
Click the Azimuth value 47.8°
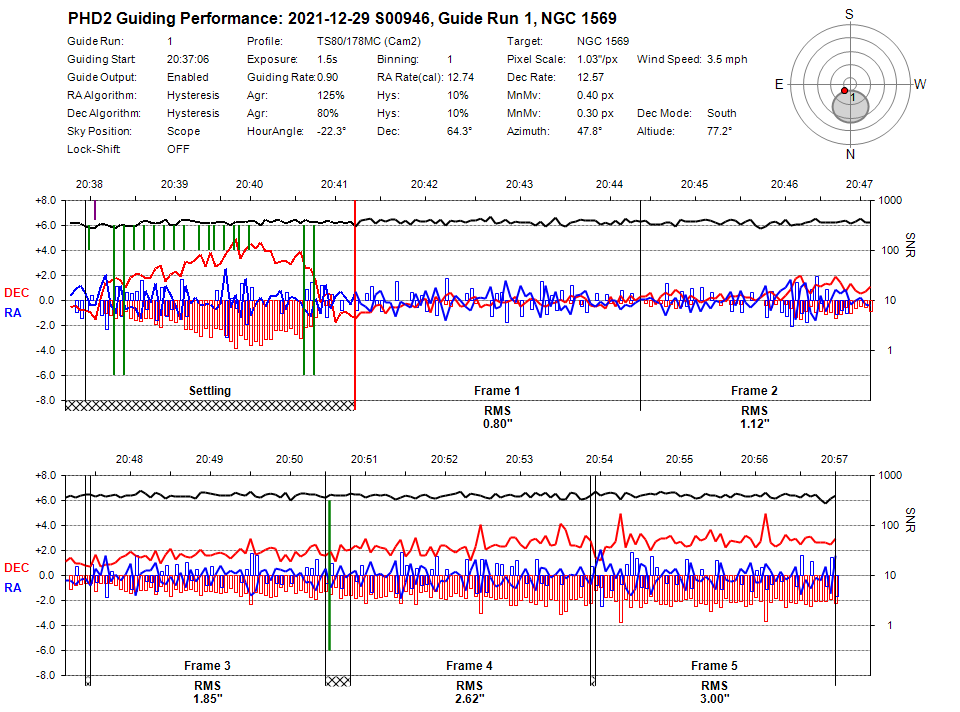[589, 131]
